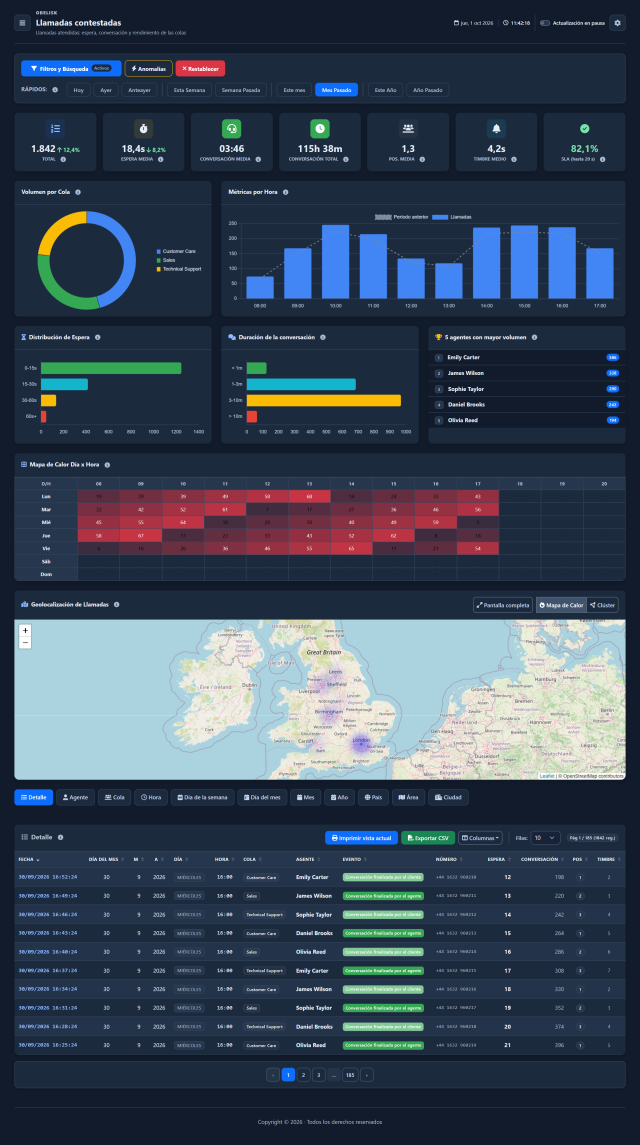Show info for Distribución de Espera
The image size is (640, 1145).
(97, 337)
